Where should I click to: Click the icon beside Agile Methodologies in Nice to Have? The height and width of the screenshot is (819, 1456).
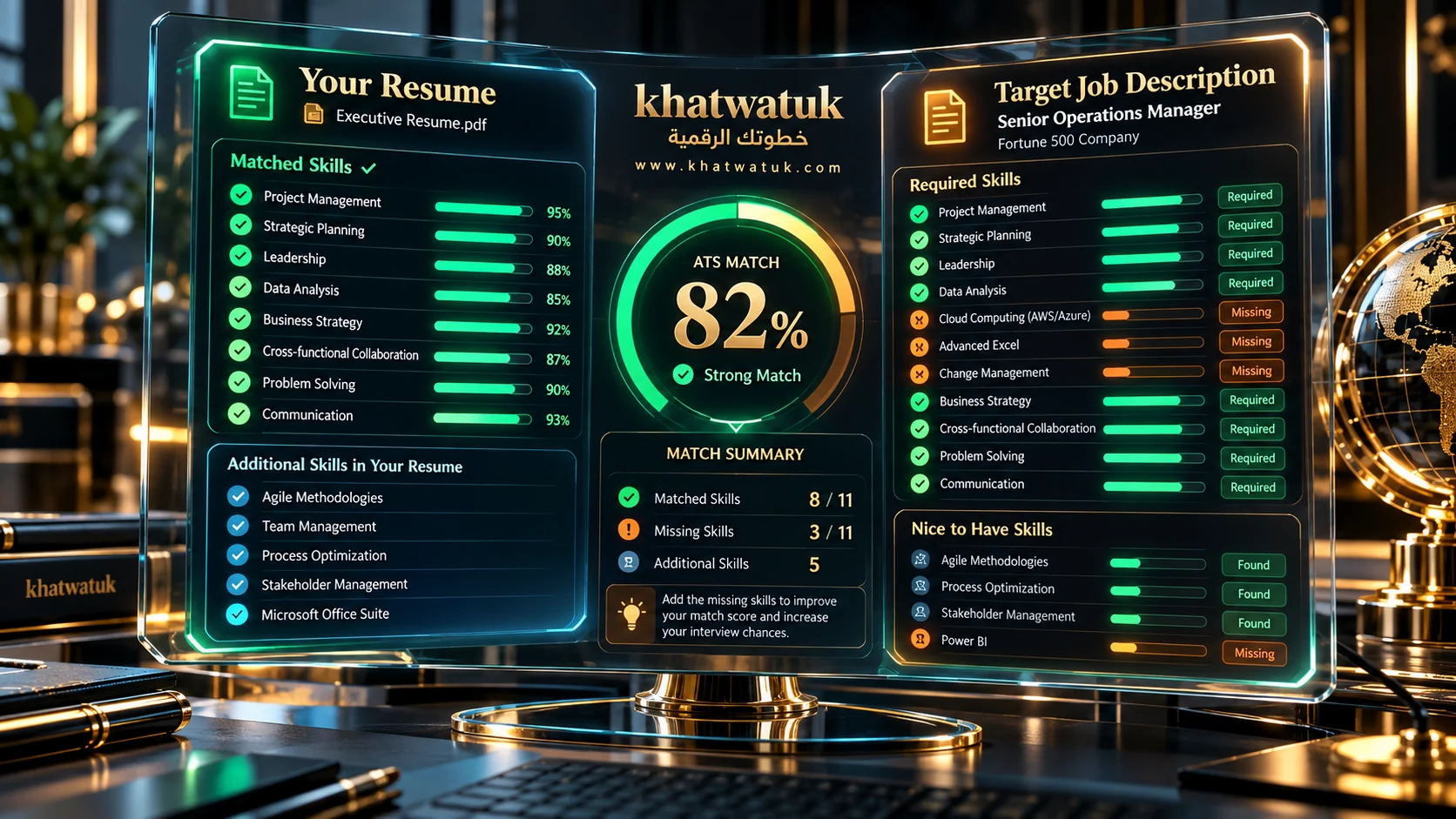(920, 559)
